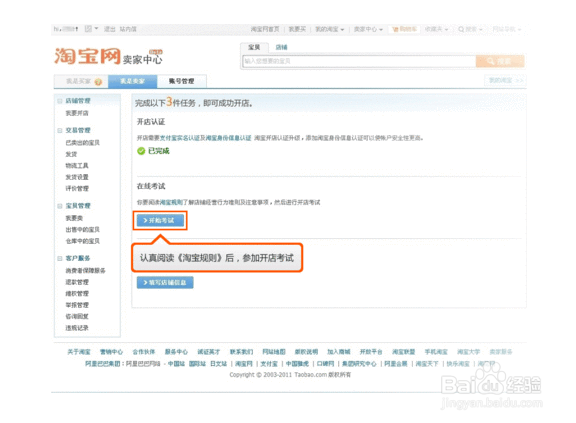Click the 手机淘宝 footer link
Viewport: 576px width, 423px height.
coord(436,352)
